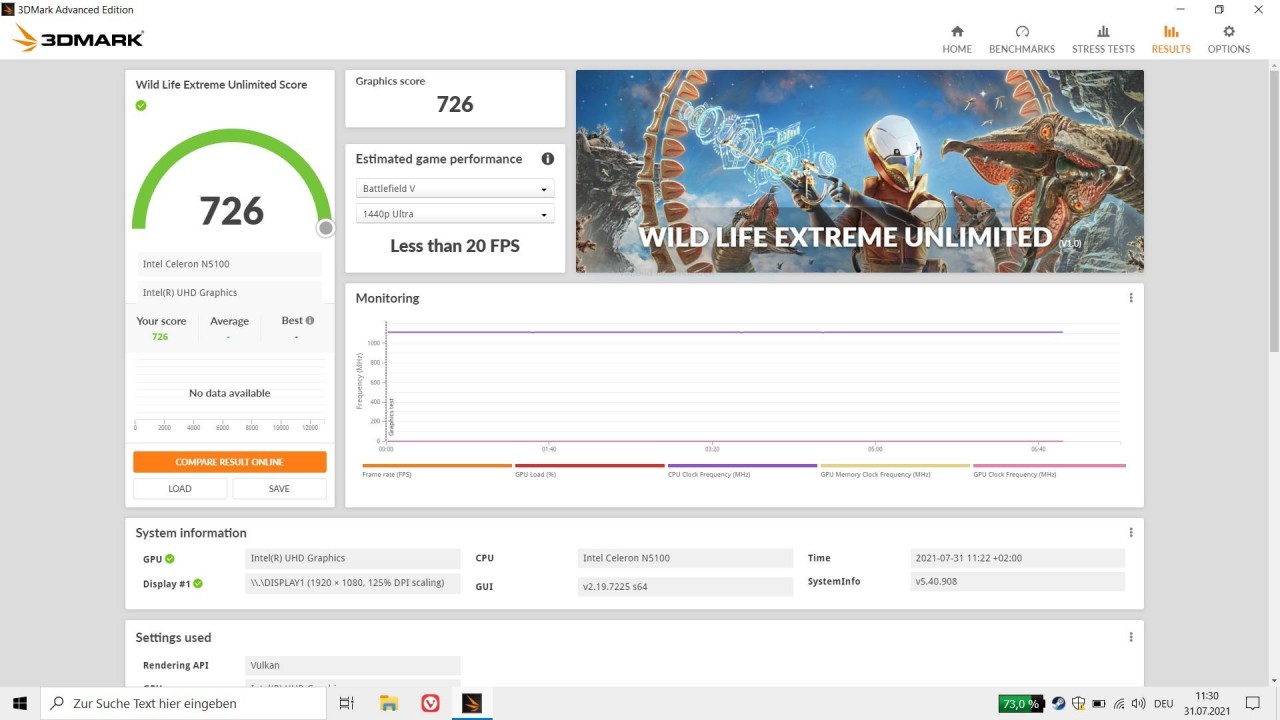Image resolution: width=1280 pixels, height=720 pixels.
Task: Click the Graphics score value 726
Action: click(x=455, y=104)
